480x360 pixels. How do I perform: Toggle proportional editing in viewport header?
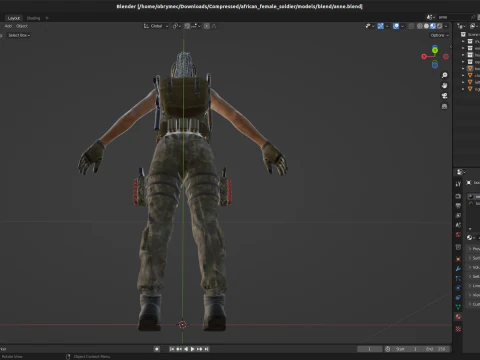207,26
